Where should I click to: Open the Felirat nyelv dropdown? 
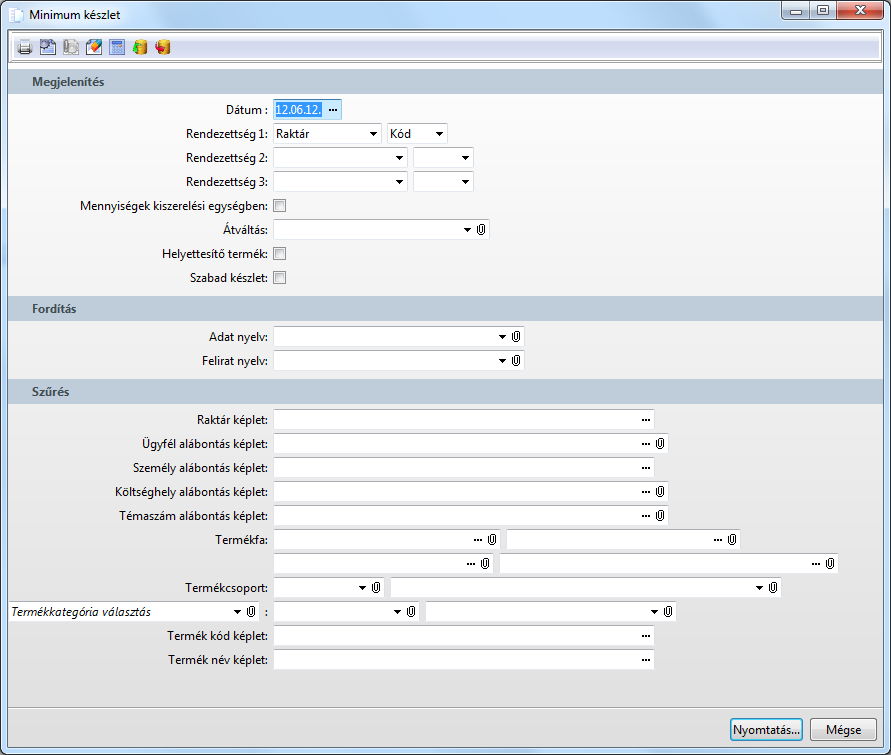tap(502, 361)
